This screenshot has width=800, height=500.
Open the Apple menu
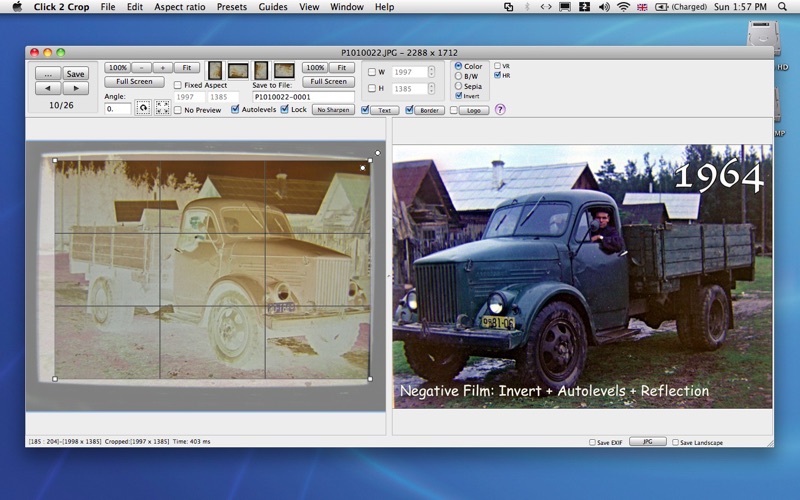pyautogui.click(x=17, y=7)
